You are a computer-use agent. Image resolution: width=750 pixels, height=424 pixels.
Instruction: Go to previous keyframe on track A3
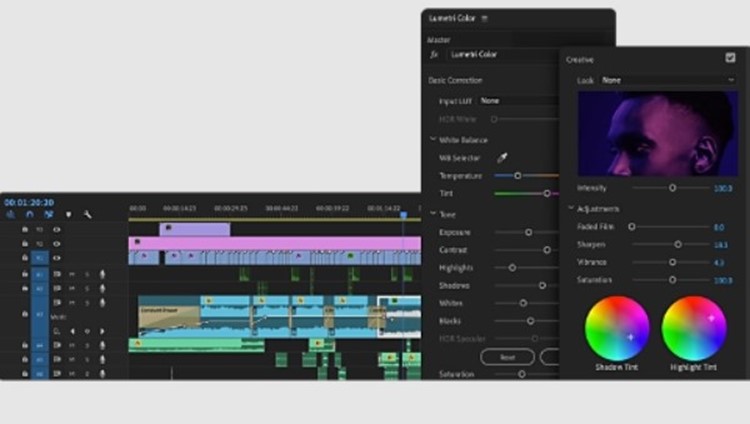pos(73,331)
